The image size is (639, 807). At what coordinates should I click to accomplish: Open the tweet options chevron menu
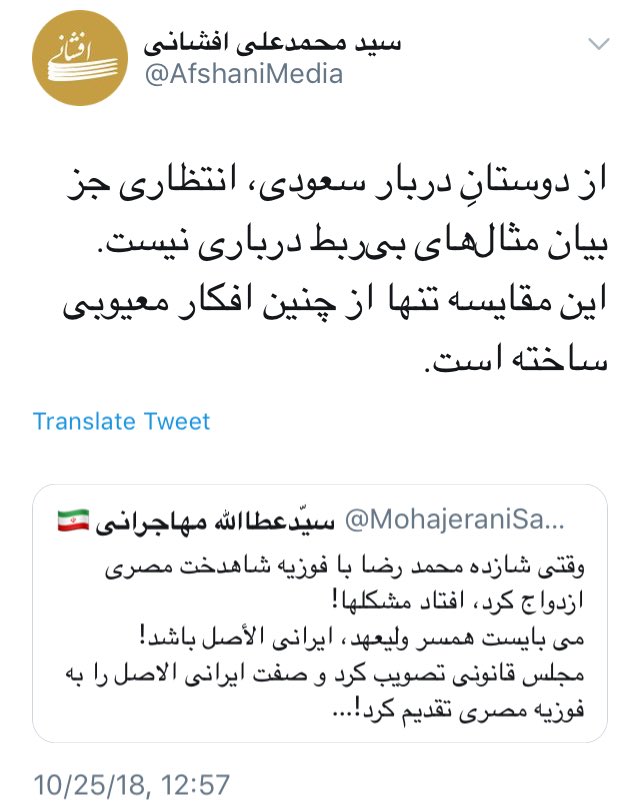(599, 43)
